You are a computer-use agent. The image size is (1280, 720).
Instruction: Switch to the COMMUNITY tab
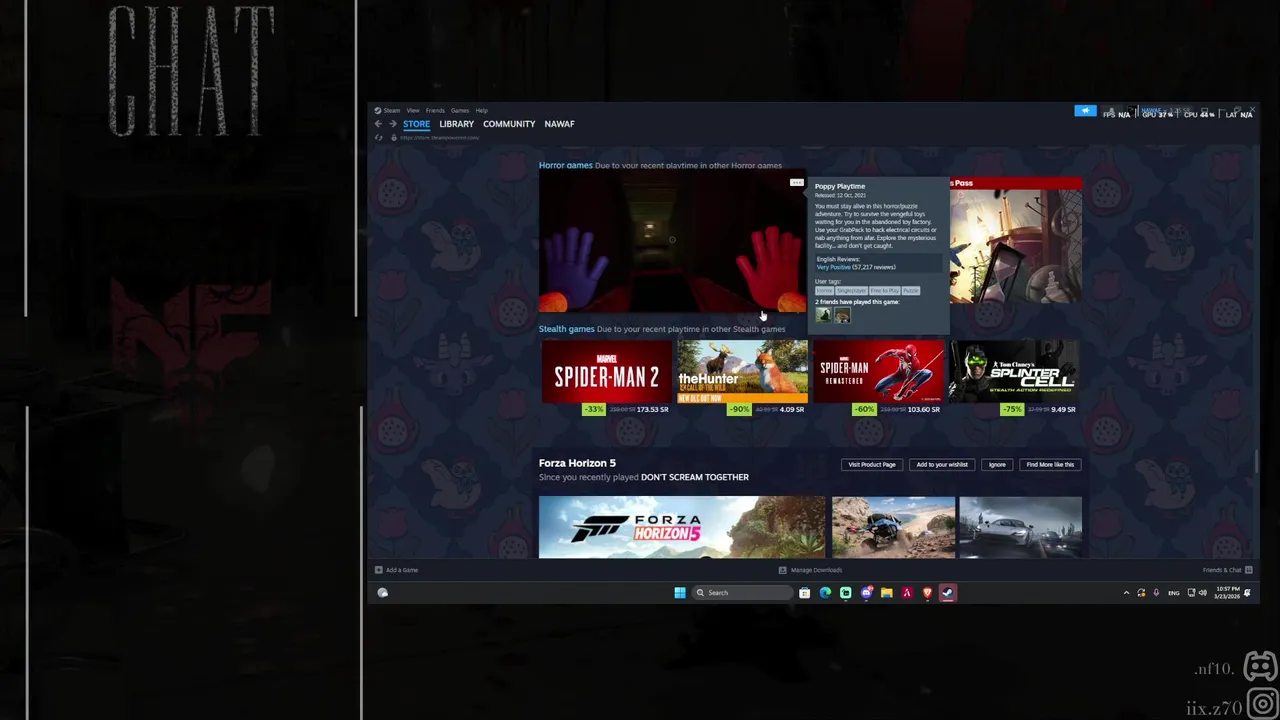click(x=509, y=124)
